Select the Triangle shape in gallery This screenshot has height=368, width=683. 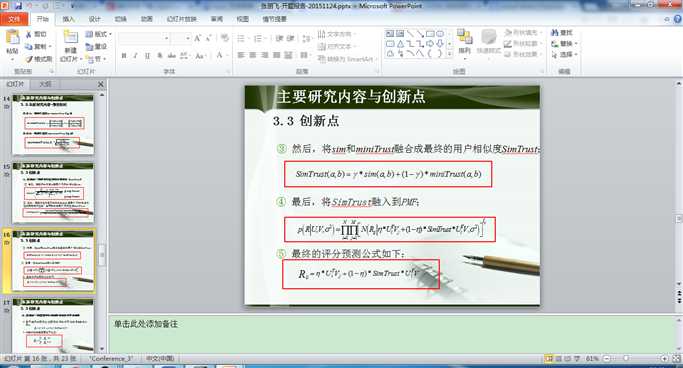click(x=400, y=44)
